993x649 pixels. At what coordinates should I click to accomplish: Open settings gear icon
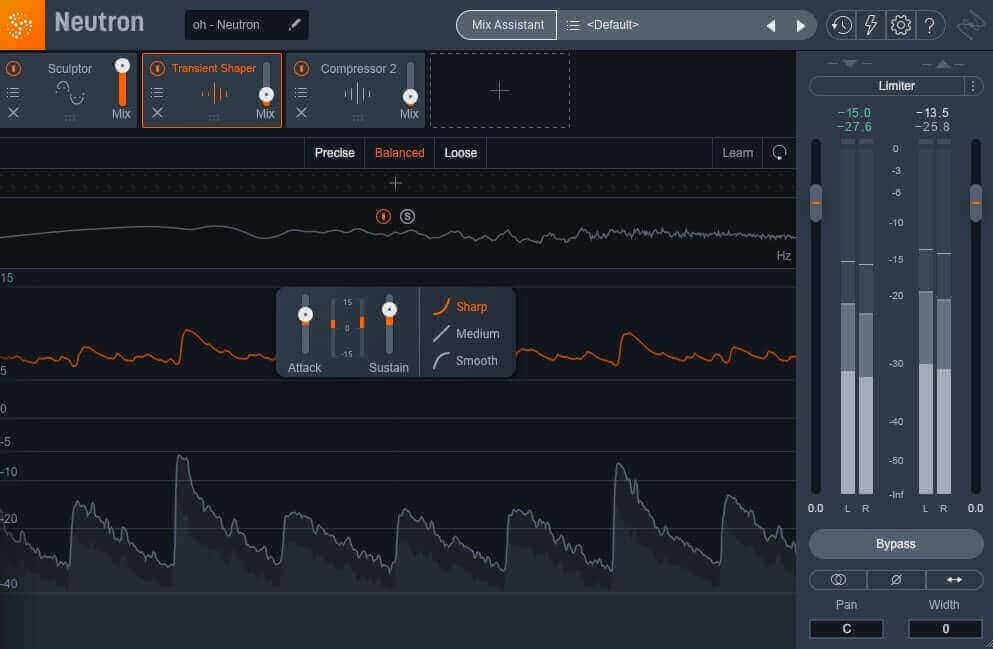(x=900, y=25)
